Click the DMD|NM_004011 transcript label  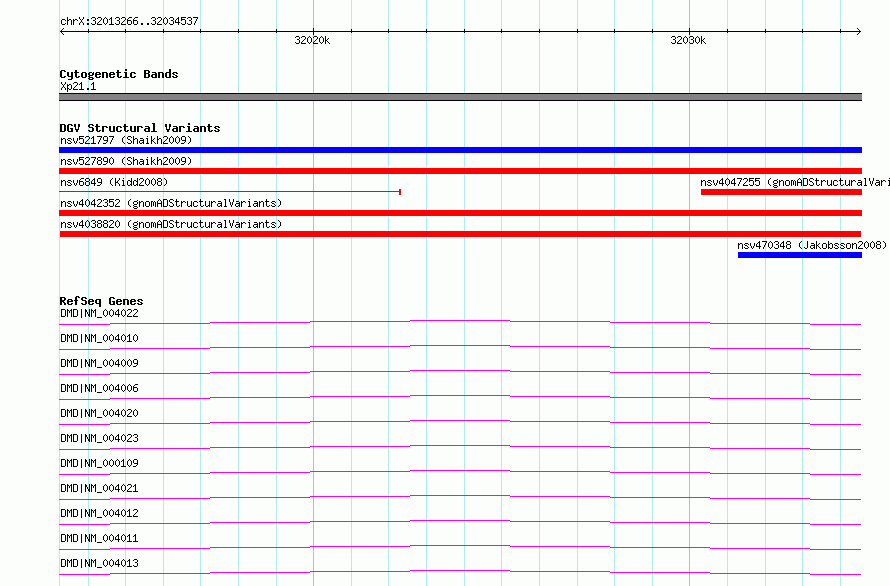[99, 538]
